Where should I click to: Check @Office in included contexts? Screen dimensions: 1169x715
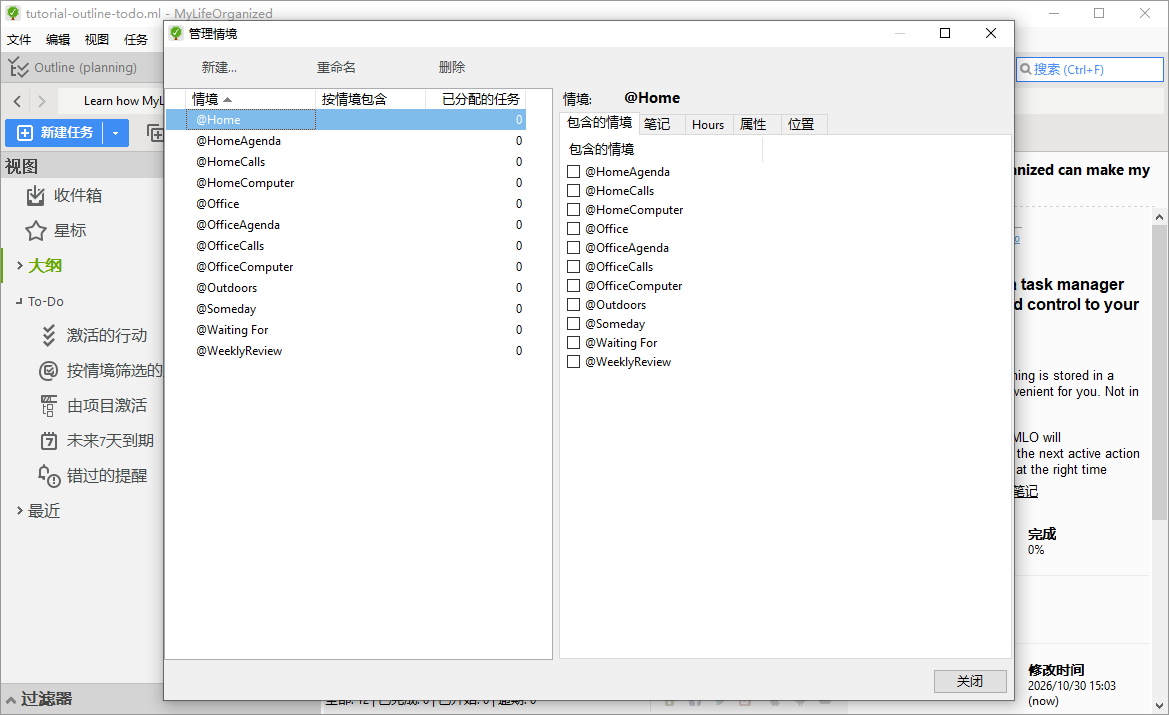pyautogui.click(x=573, y=229)
